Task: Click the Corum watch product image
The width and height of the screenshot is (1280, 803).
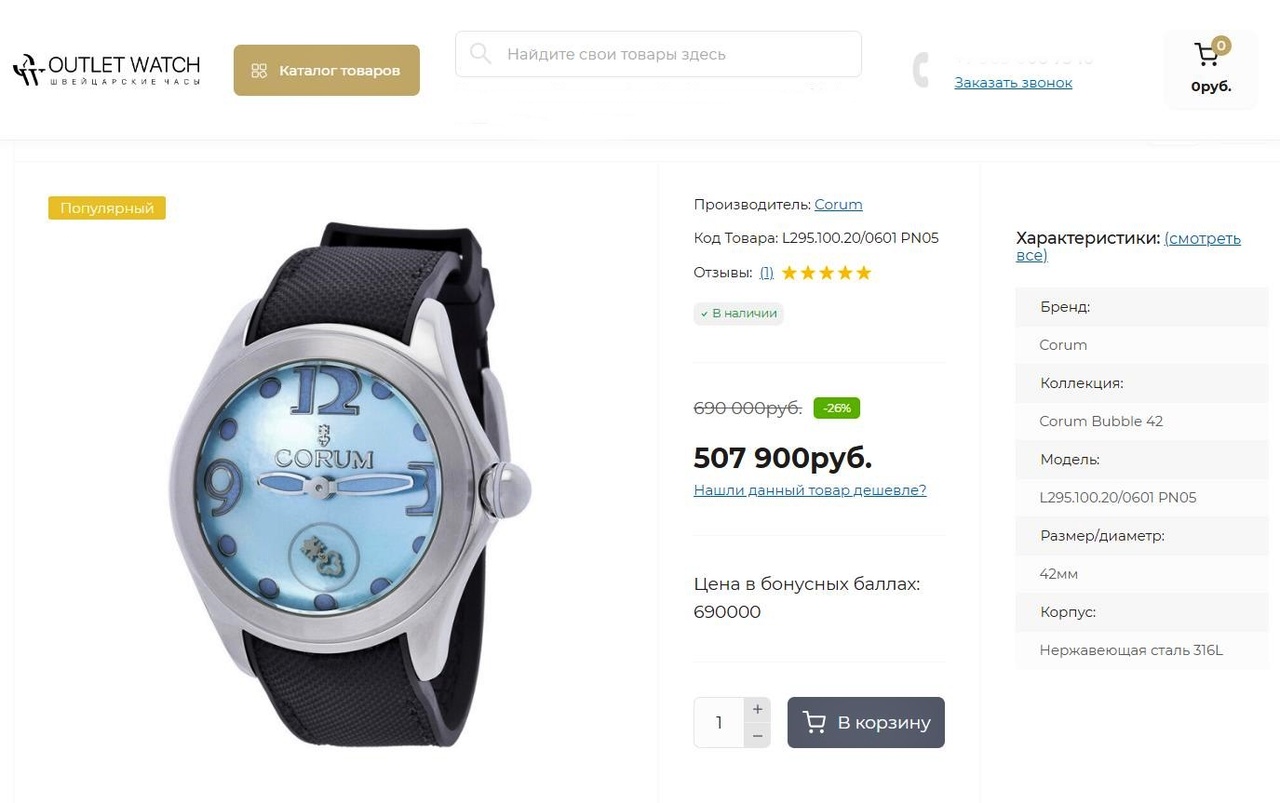Action: pyautogui.click(x=348, y=484)
